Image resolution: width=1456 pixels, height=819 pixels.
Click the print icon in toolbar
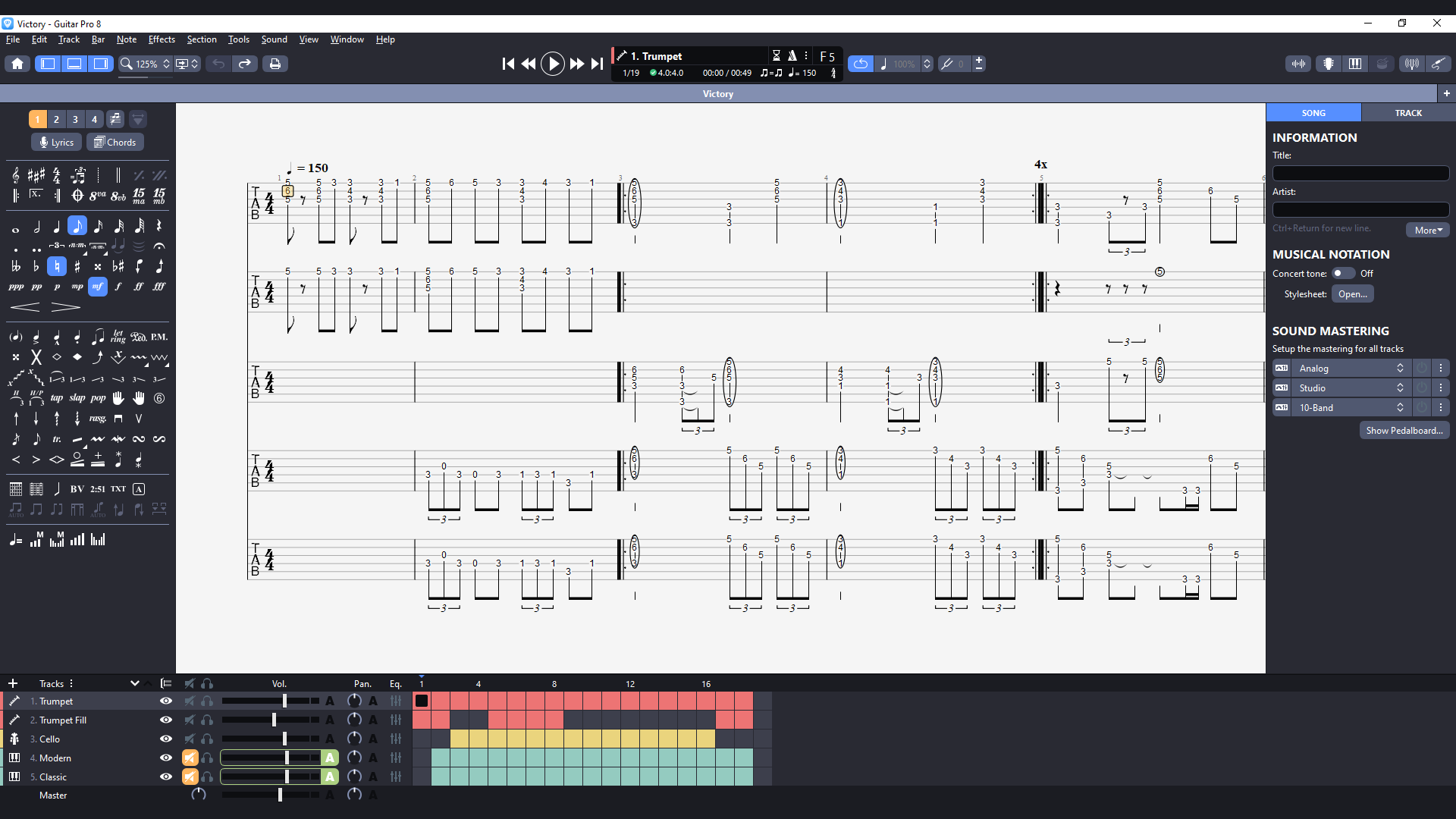(x=275, y=64)
